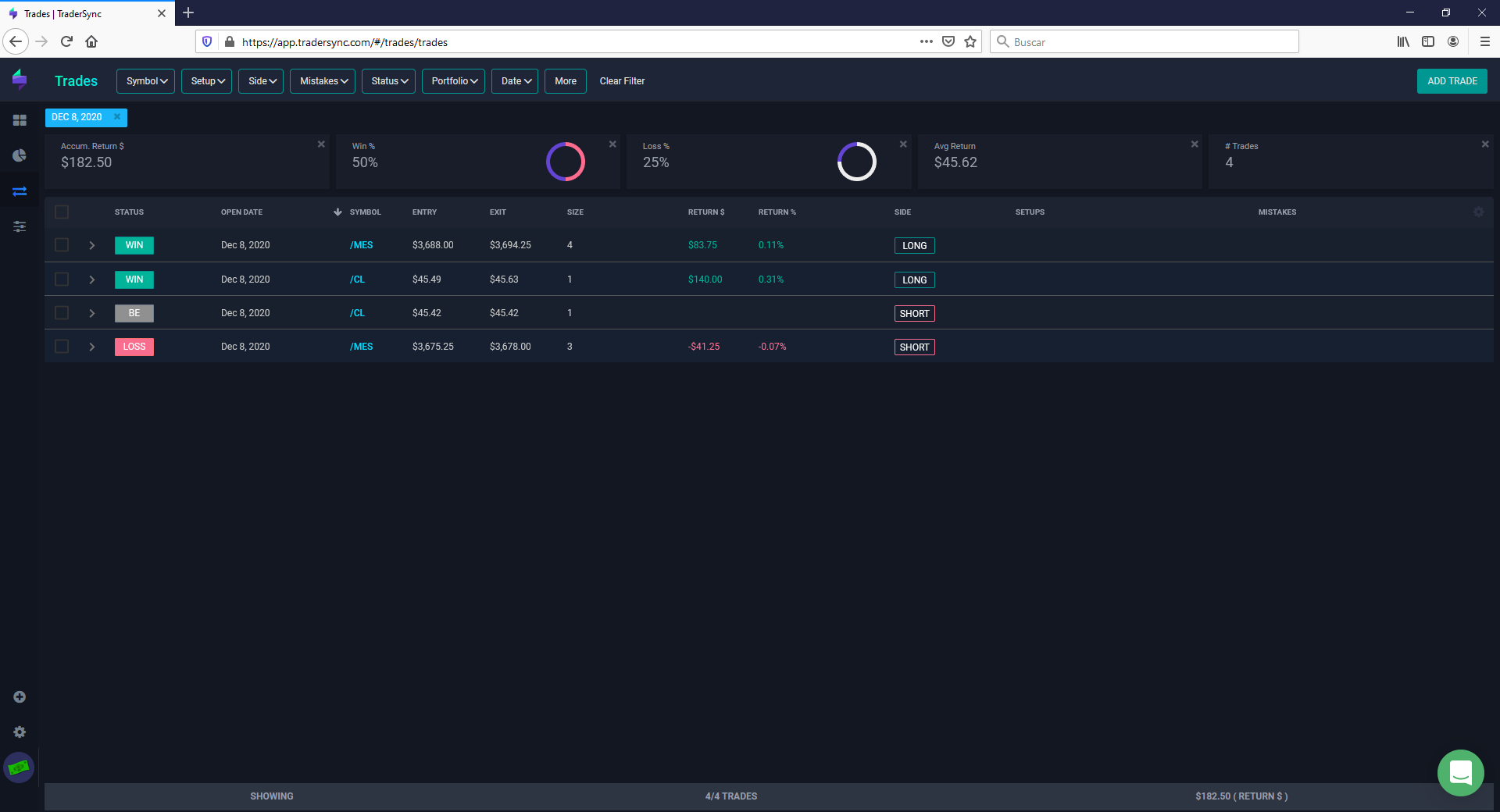1500x812 pixels.
Task: Click the table column settings gear icon
Action: tap(1478, 212)
